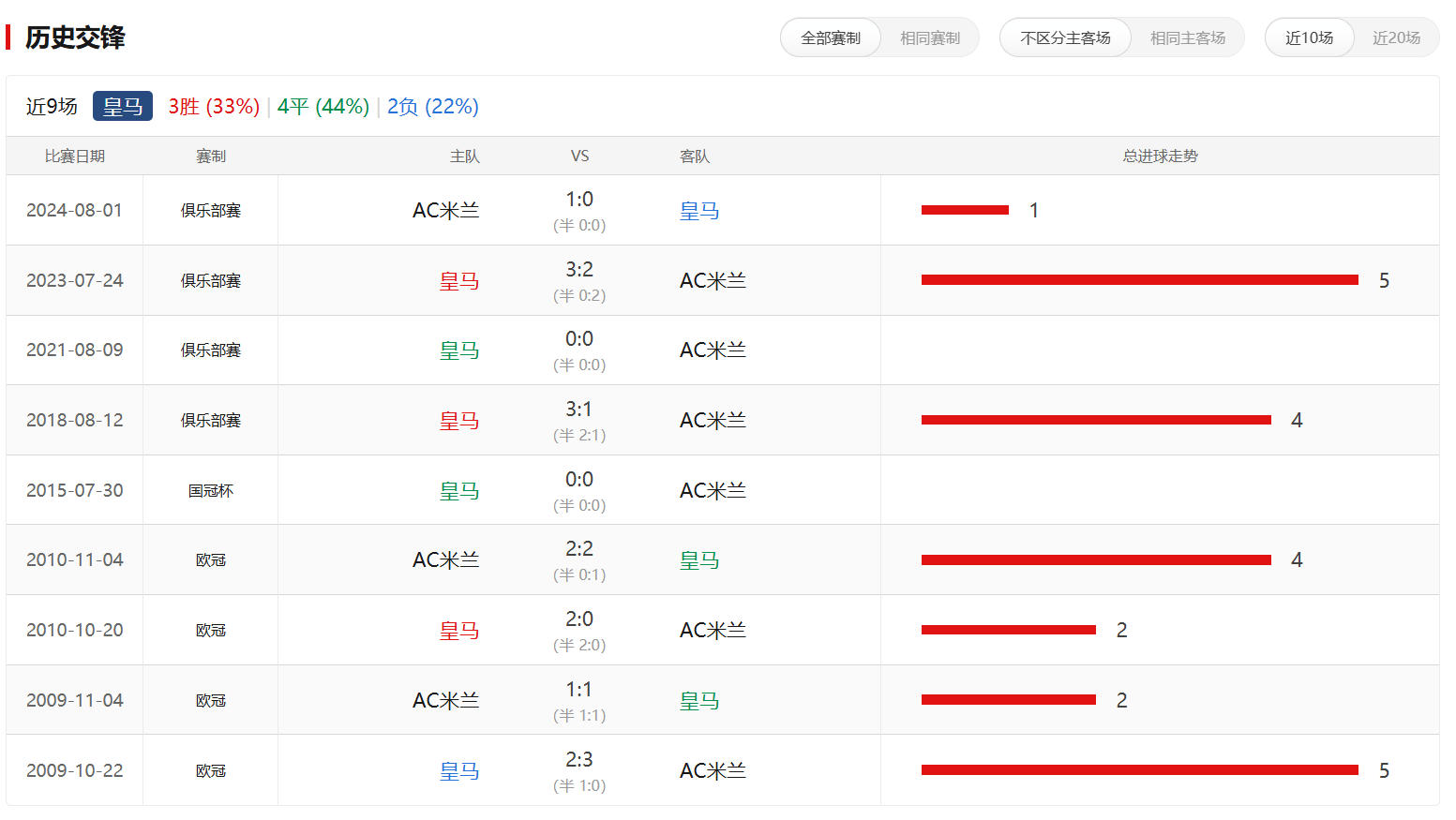This screenshot has width=1456, height=820.
Task: Open AC米兰 away team on 2009-10-22
Action: 713,770
